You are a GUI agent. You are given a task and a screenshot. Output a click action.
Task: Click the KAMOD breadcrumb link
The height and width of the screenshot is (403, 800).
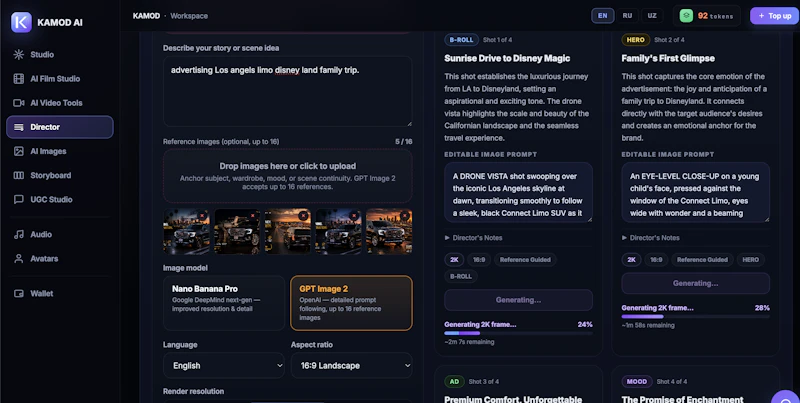pos(146,16)
